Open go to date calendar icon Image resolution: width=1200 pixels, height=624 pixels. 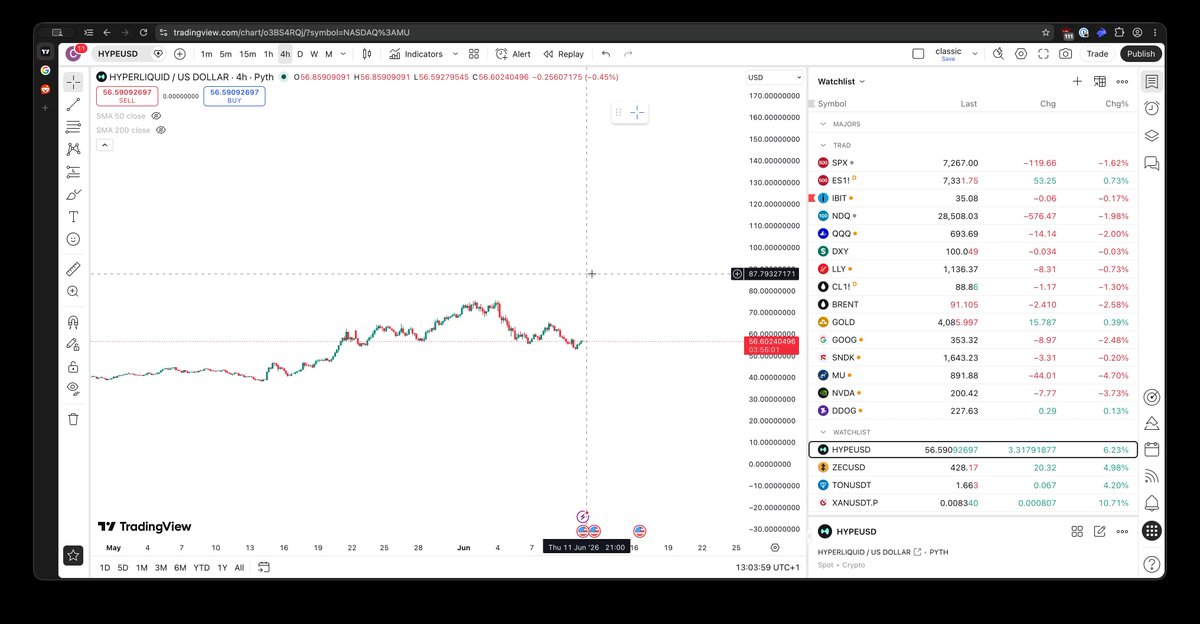click(264, 567)
